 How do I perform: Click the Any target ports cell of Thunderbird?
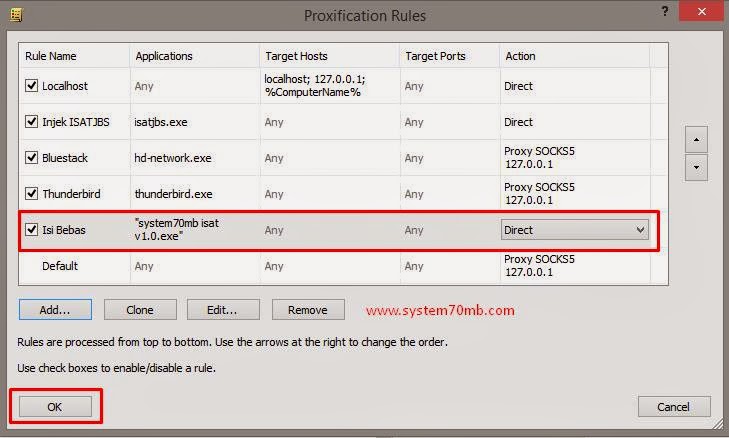pos(414,194)
